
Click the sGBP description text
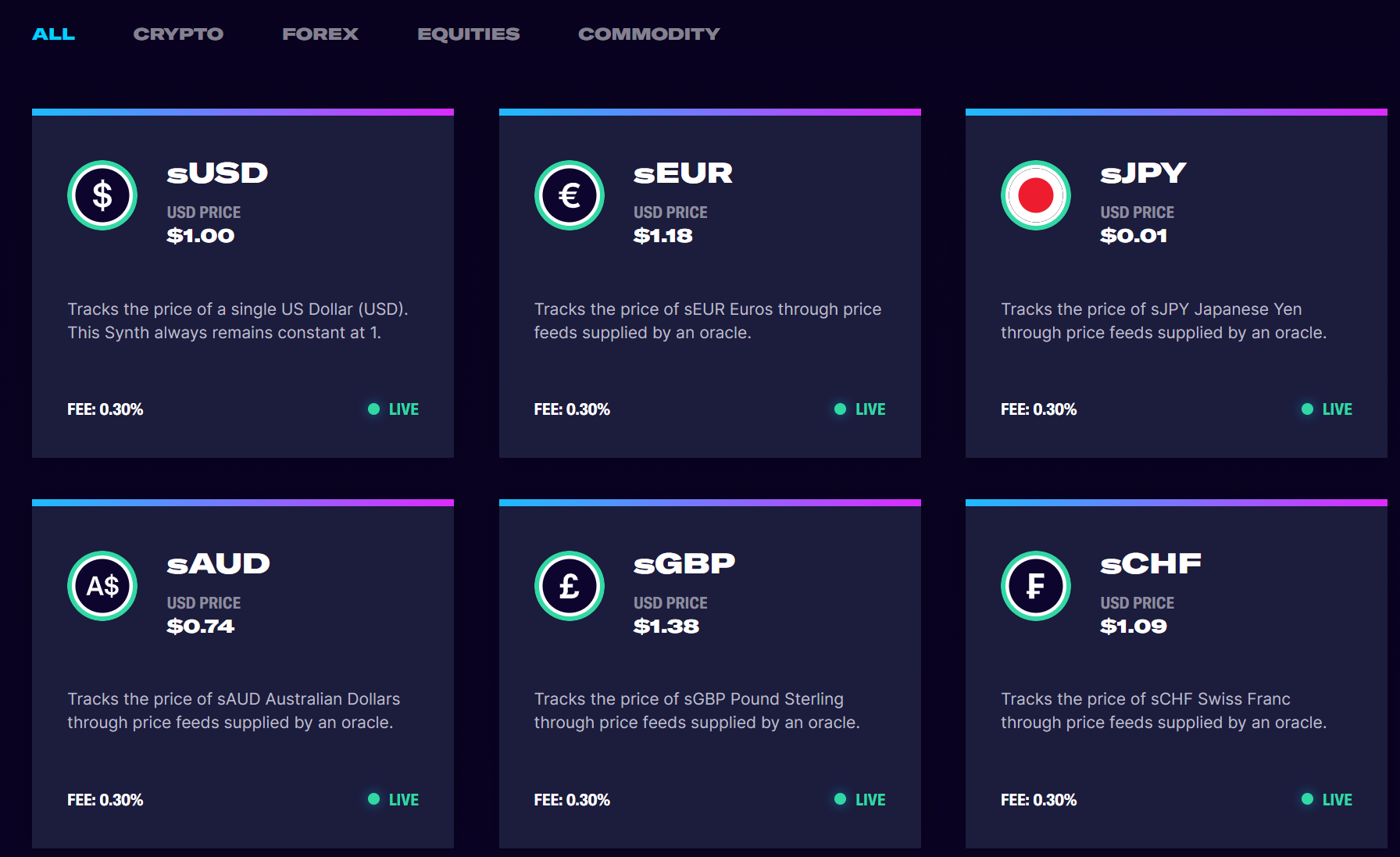(x=697, y=711)
